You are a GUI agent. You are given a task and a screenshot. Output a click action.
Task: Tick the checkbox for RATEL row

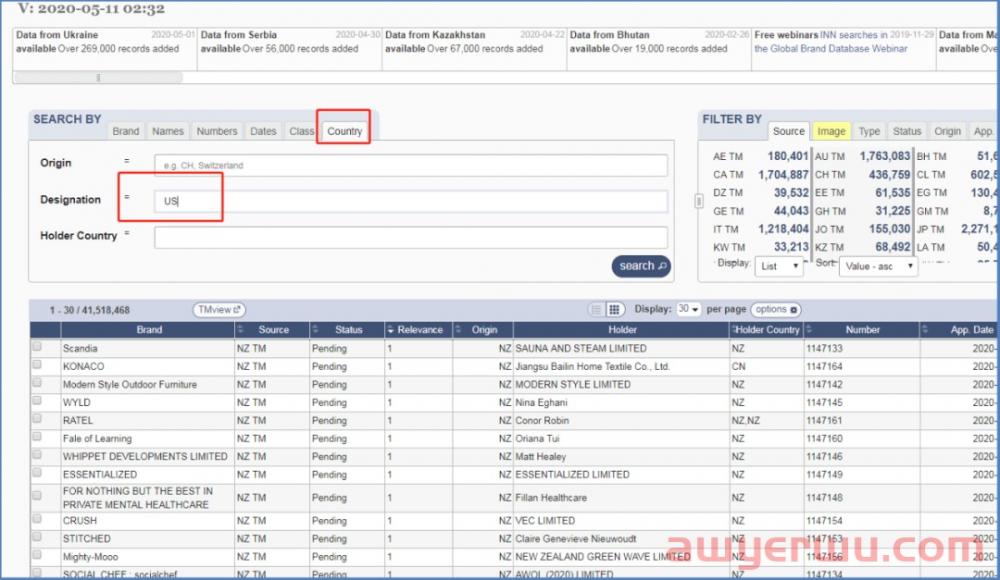37,419
